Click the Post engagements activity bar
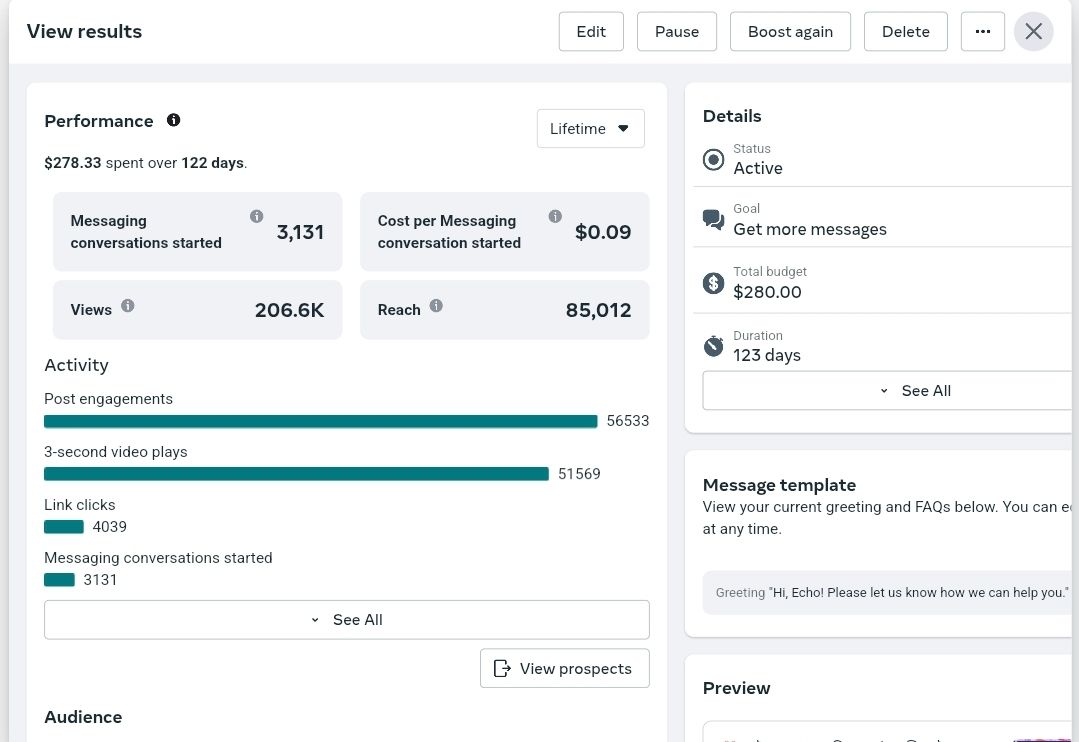The height and width of the screenshot is (742, 1079). pyautogui.click(x=321, y=421)
